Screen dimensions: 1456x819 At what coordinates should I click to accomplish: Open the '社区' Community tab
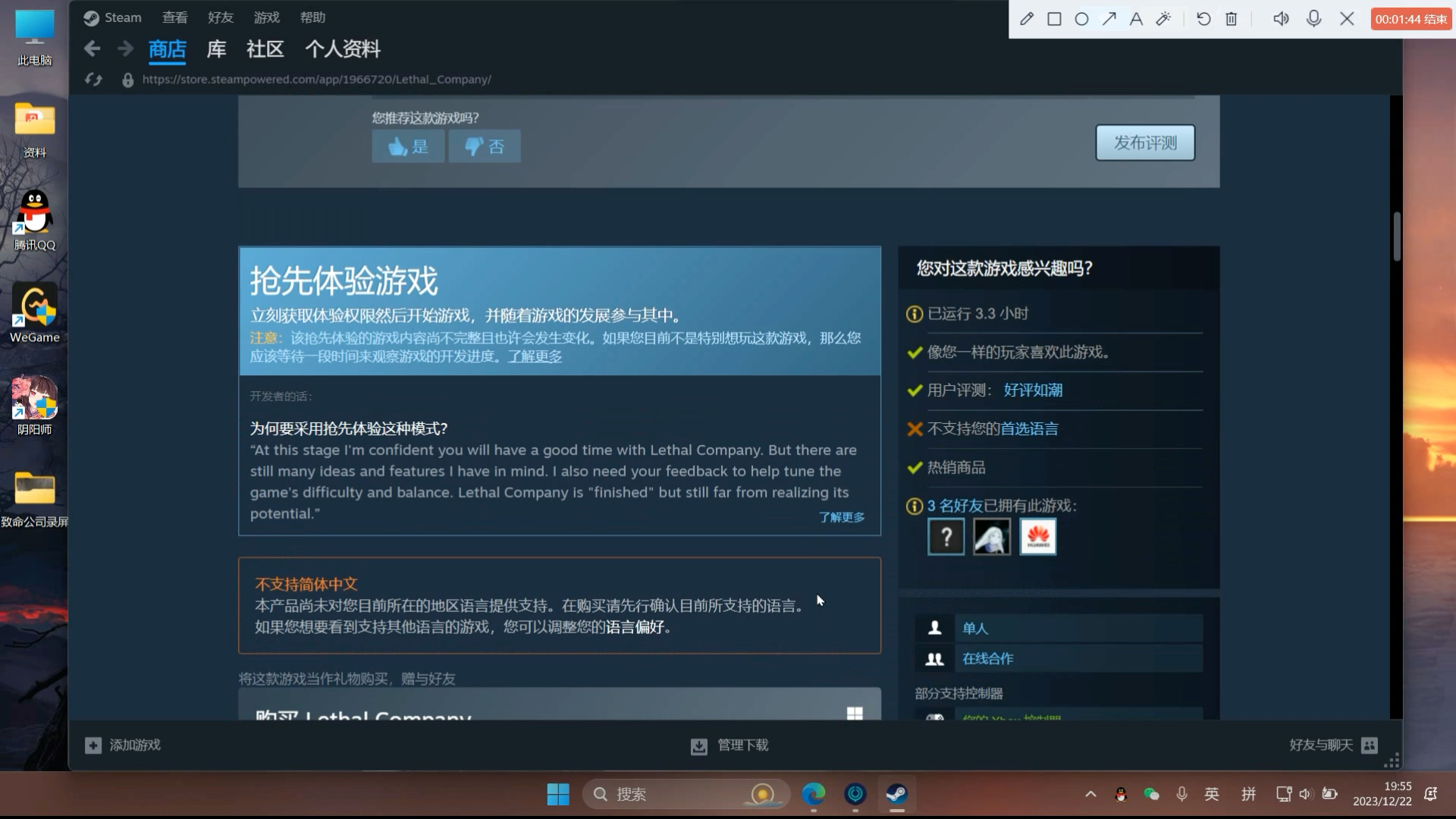click(264, 48)
